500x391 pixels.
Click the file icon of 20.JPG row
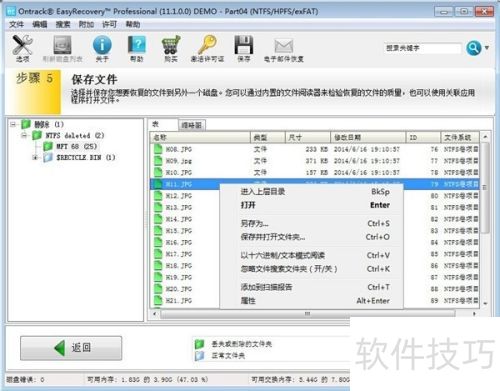158,289
